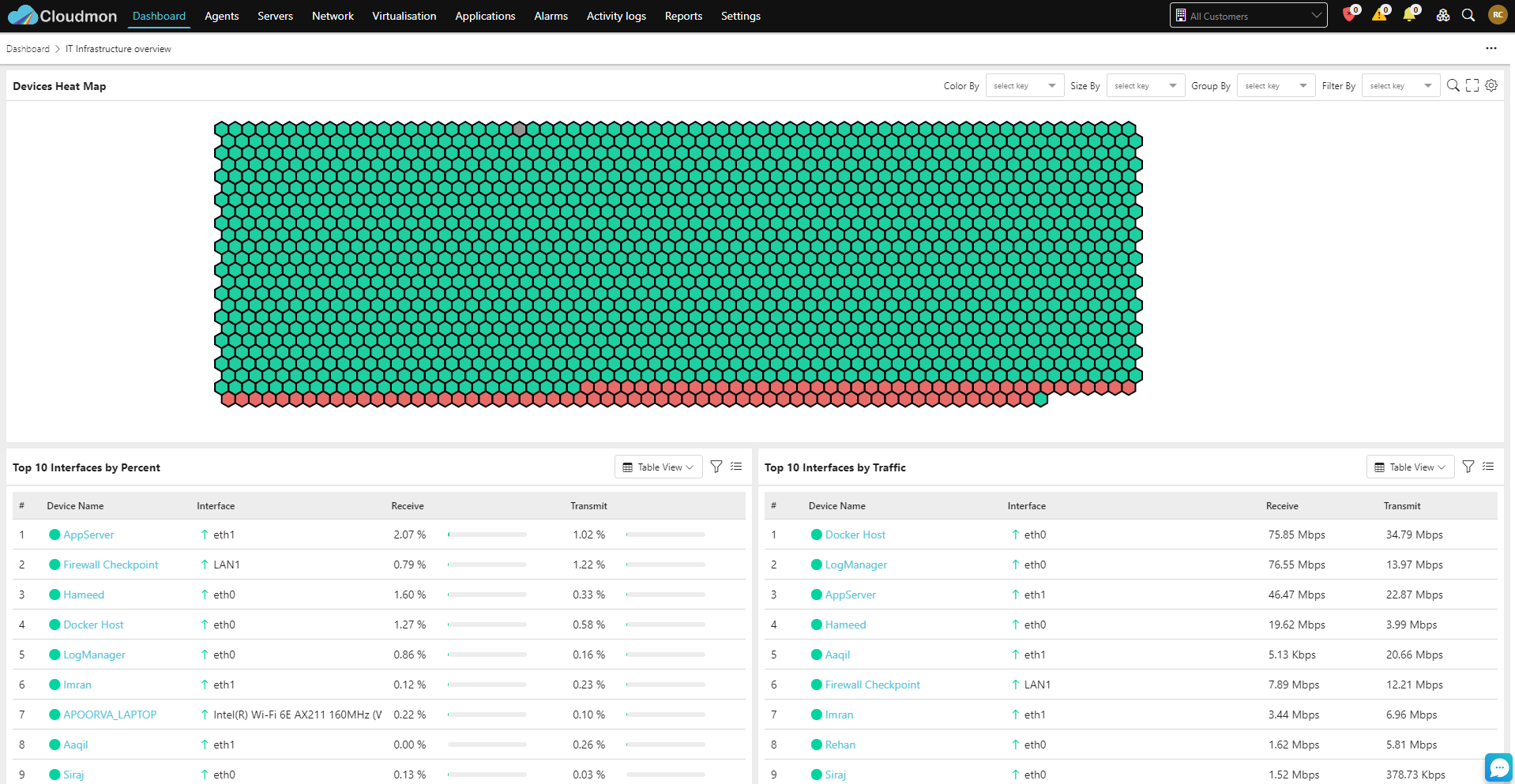The image size is (1515, 784).
Task: Expand the heat map to fullscreen
Action: click(x=1472, y=85)
